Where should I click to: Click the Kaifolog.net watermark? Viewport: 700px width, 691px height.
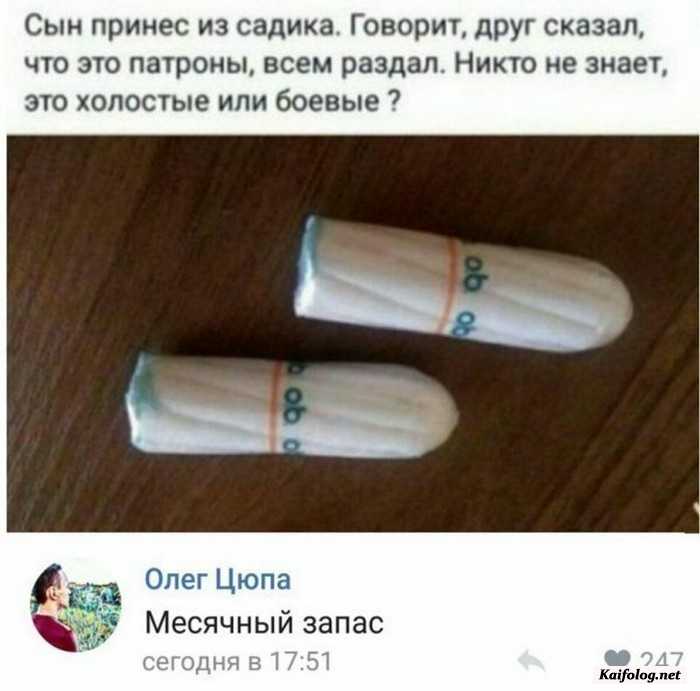click(640, 674)
